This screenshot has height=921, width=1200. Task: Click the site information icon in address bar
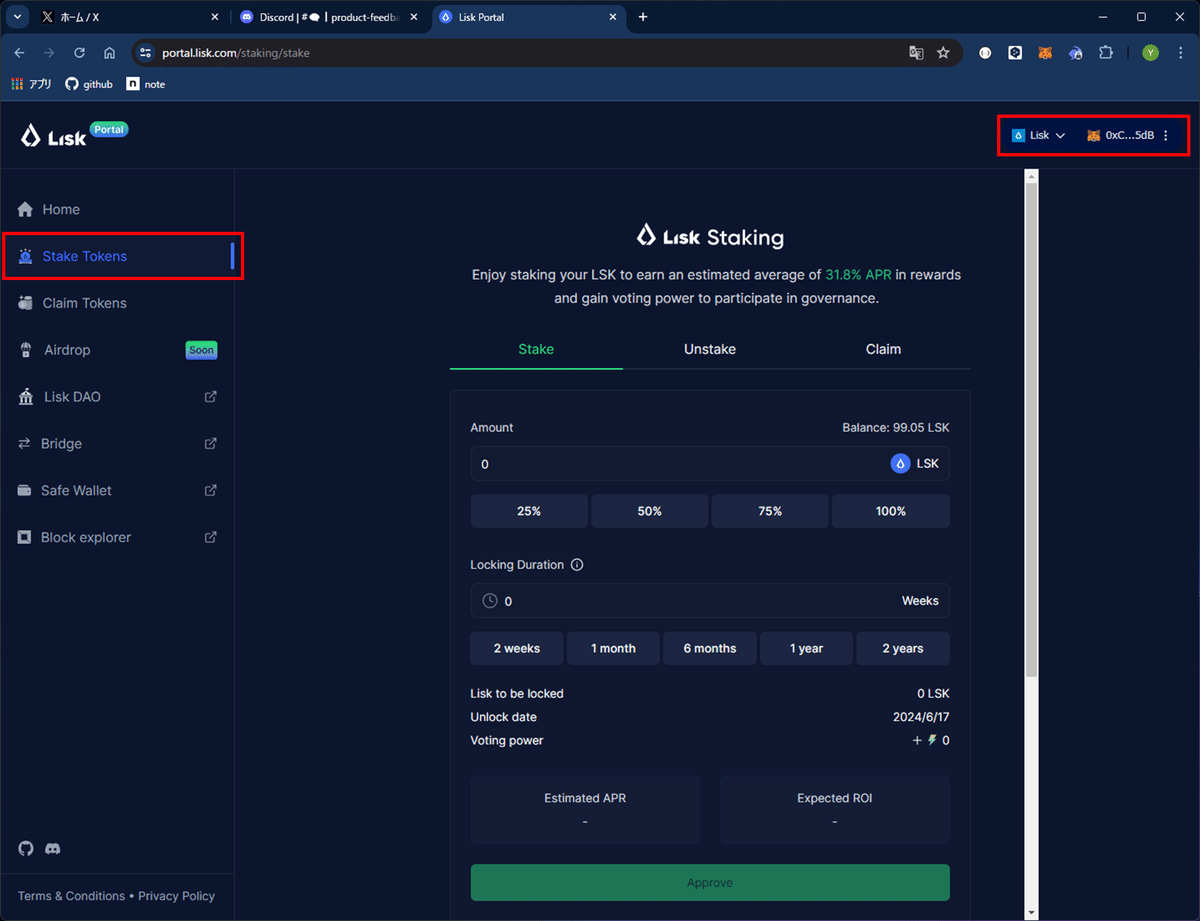pos(146,53)
